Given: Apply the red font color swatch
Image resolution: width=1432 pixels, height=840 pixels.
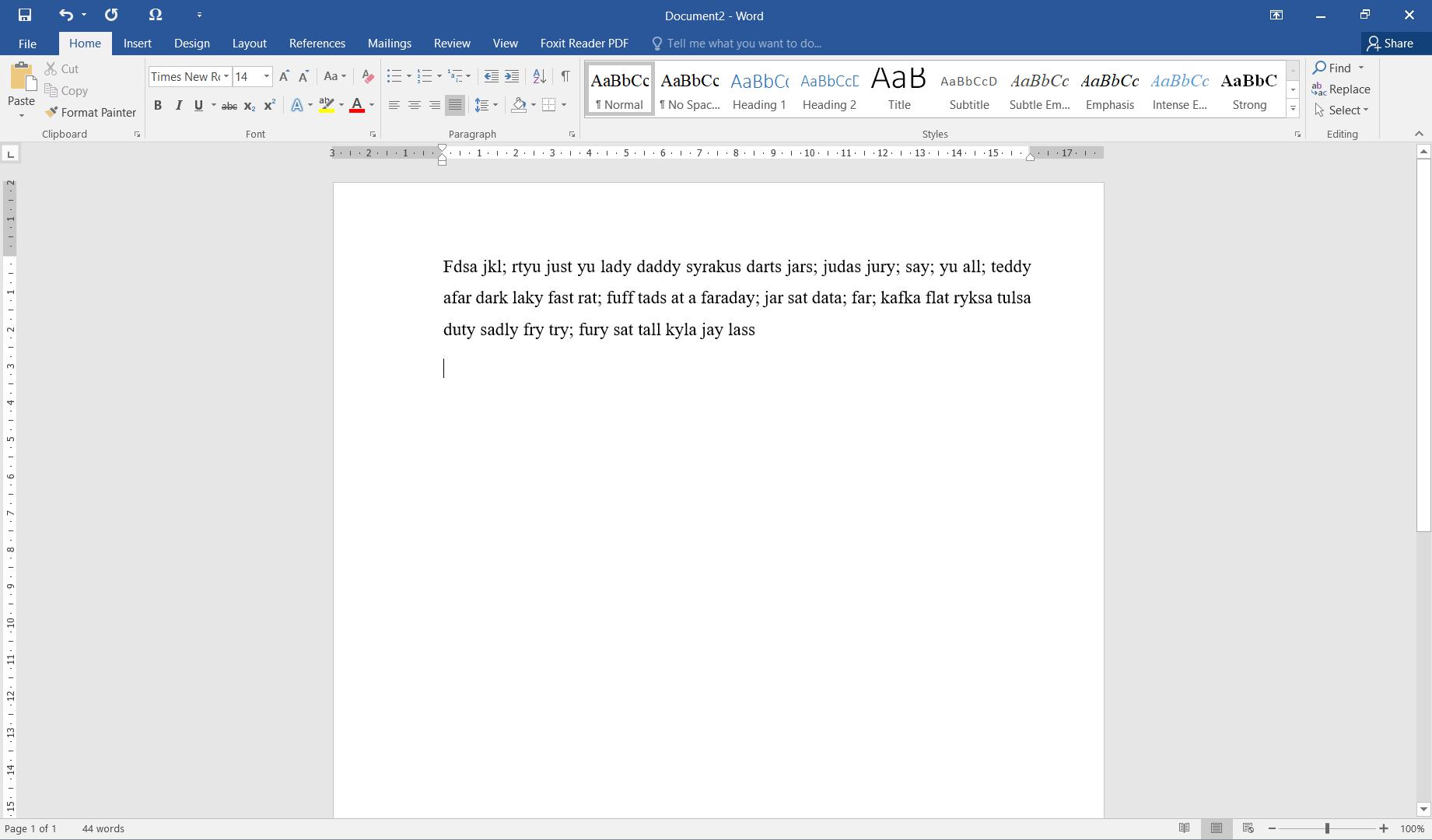Looking at the screenshot, I should (357, 106).
